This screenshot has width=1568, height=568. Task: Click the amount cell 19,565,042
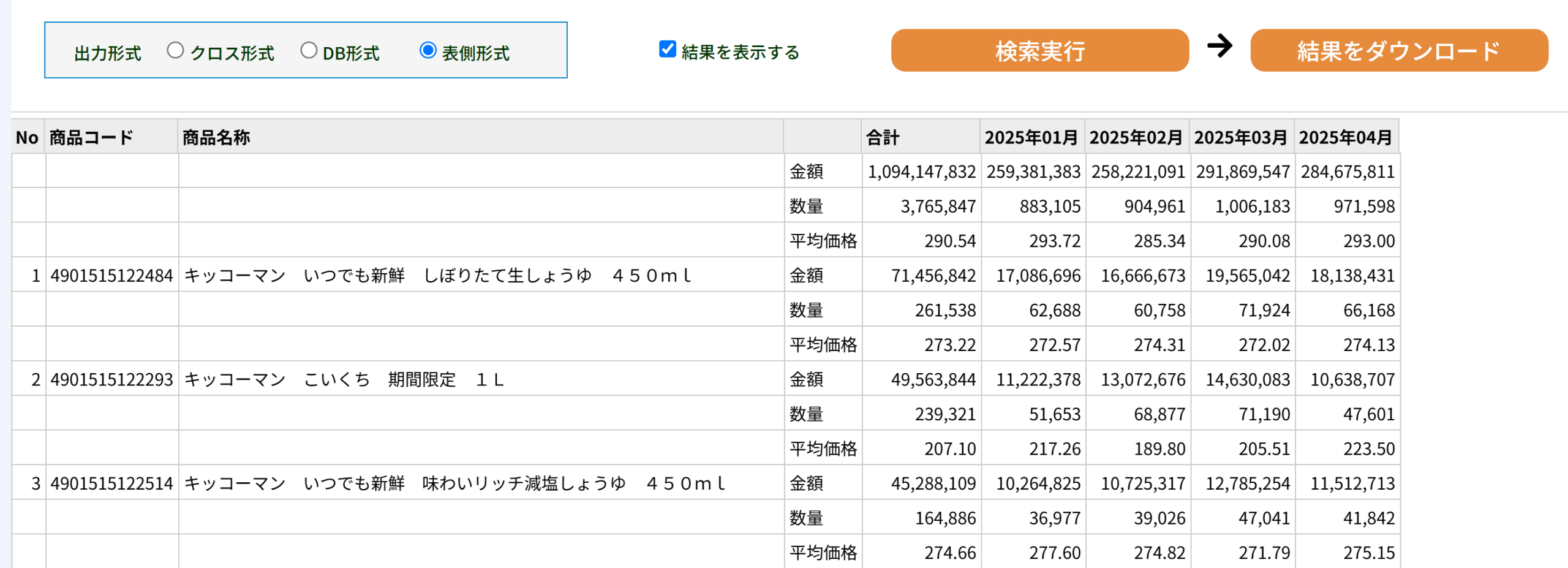click(1242, 275)
